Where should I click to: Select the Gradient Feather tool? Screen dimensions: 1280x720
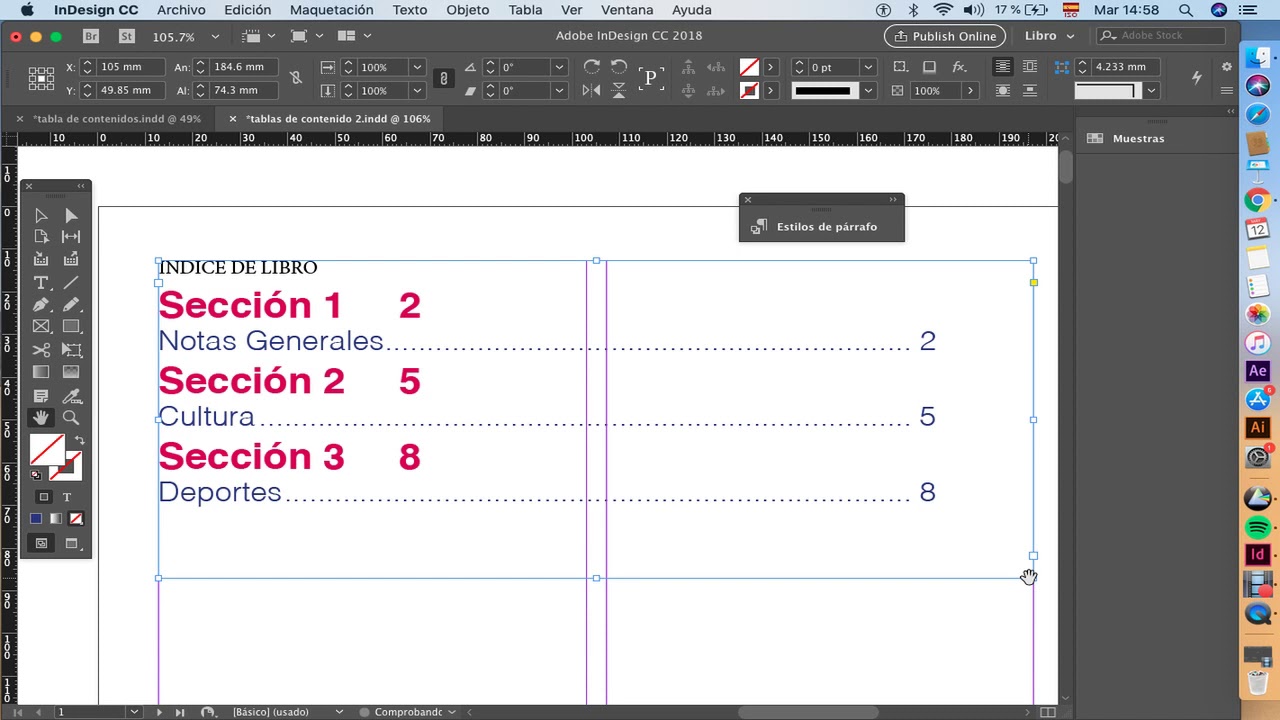coord(71,372)
